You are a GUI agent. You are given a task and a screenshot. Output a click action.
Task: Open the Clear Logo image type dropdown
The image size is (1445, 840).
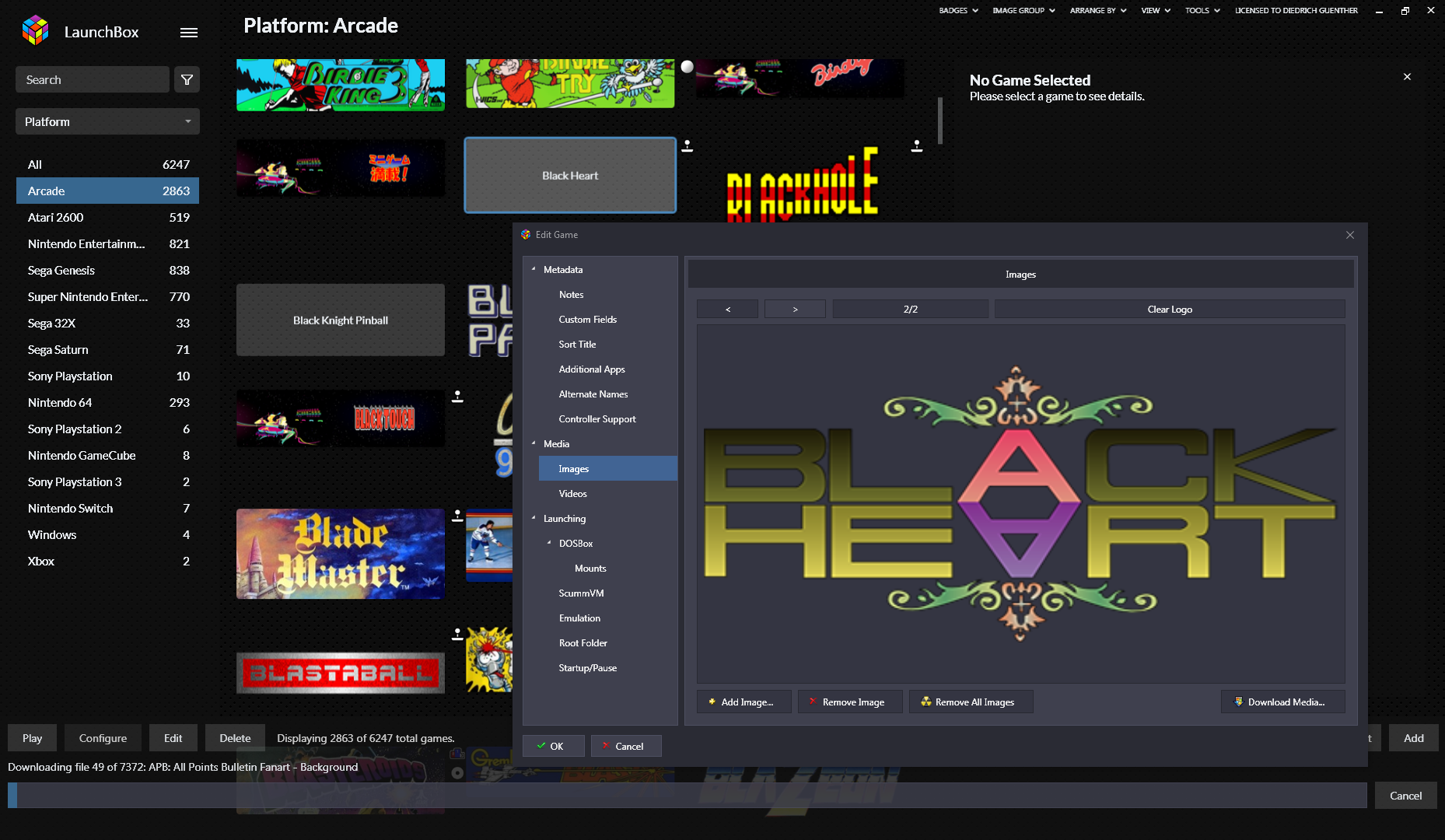point(1170,309)
